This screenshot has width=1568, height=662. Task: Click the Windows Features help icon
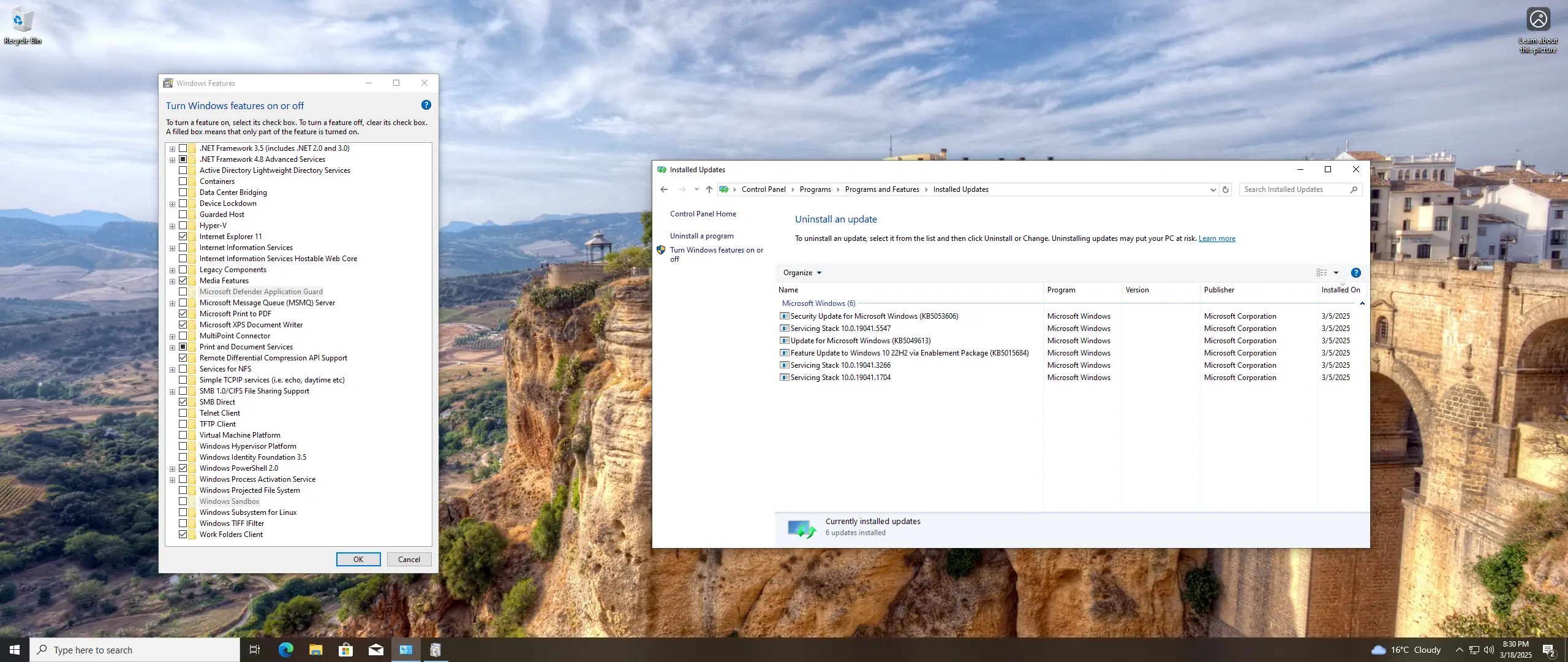point(426,105)
